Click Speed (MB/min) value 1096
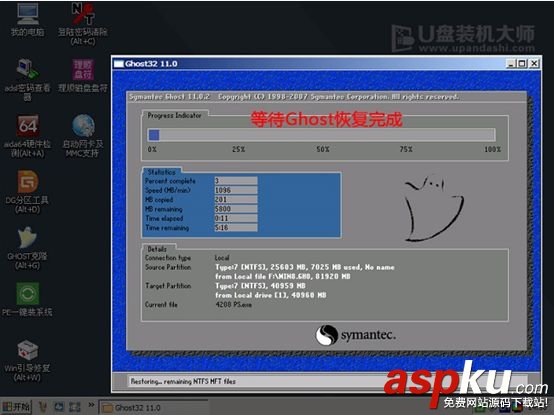554x415 pixels. 236,190
